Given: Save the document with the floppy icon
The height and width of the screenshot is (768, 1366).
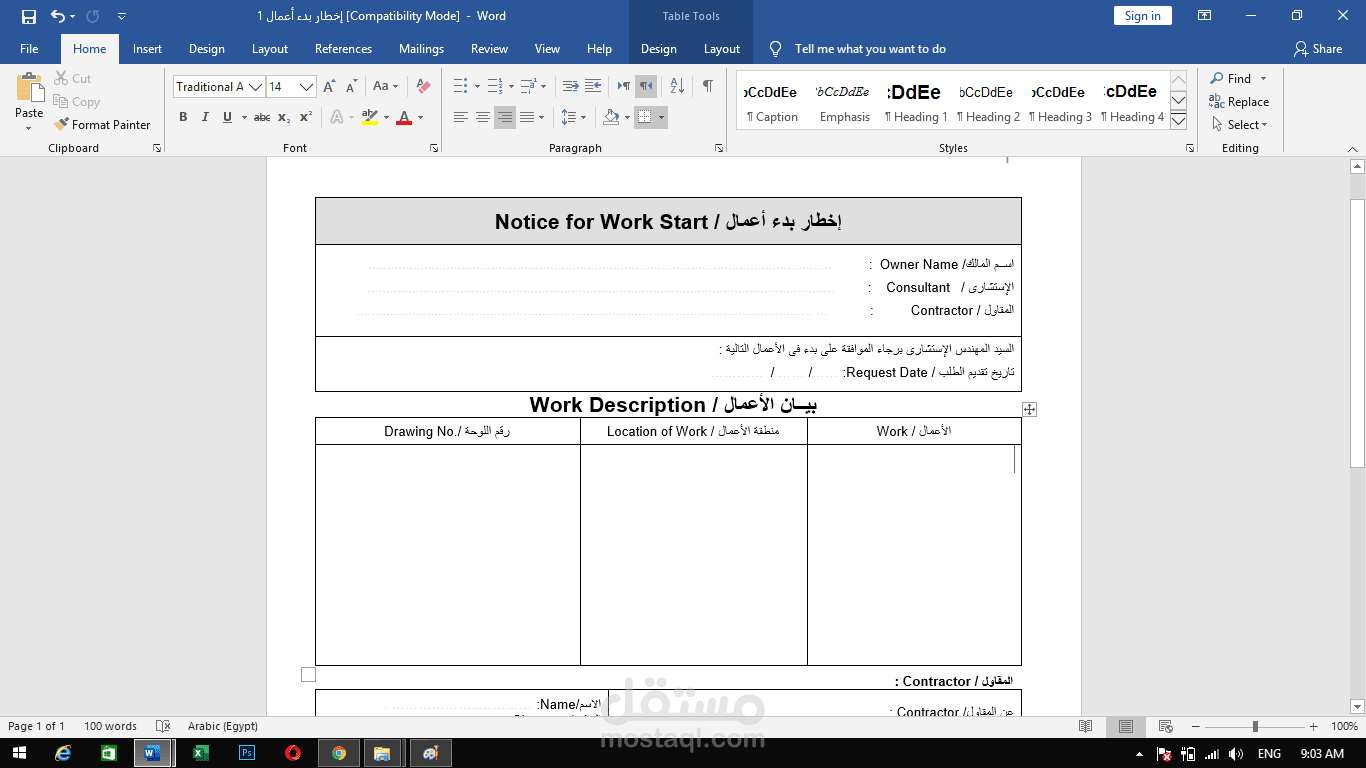Looking at the screenshot, I should pyautogui.click(x=29, y=16).
